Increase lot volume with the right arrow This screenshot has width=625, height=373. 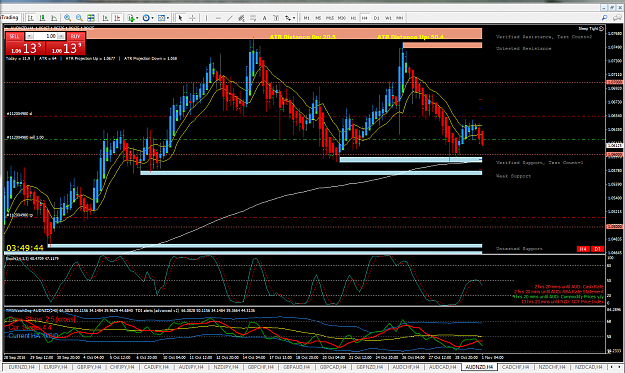[x=61, y=36]
